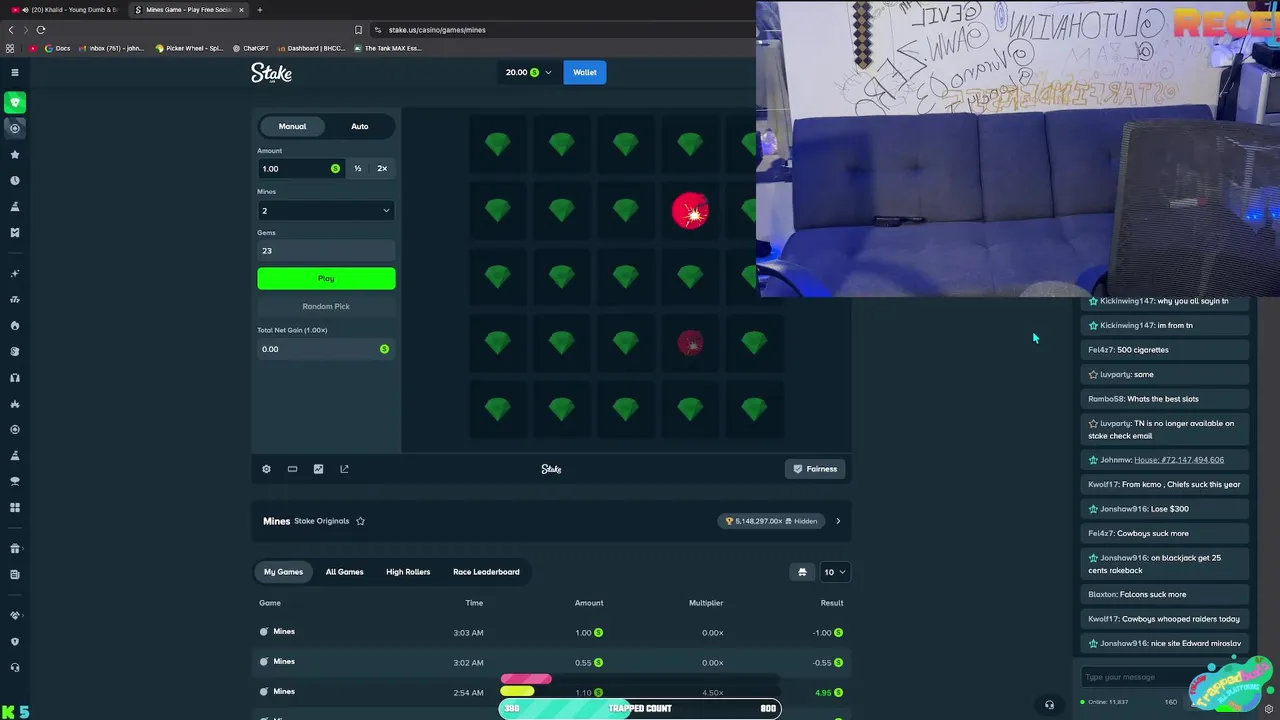Click the Random Pick button
Image resolution: width=1280 pixels, height=720 pixels.
(x=326, y=306)
